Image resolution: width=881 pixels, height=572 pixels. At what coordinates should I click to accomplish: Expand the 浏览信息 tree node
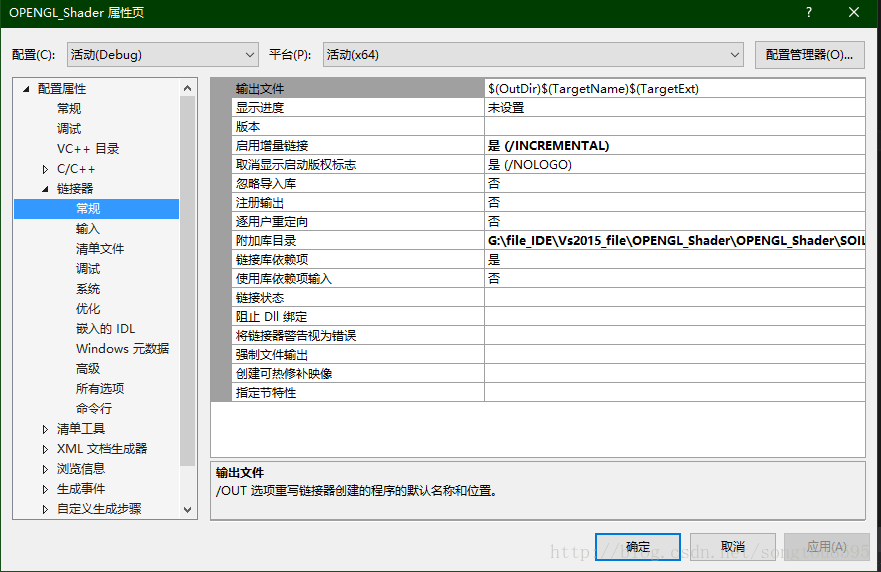pyautogui.click(x=46, y=469)
